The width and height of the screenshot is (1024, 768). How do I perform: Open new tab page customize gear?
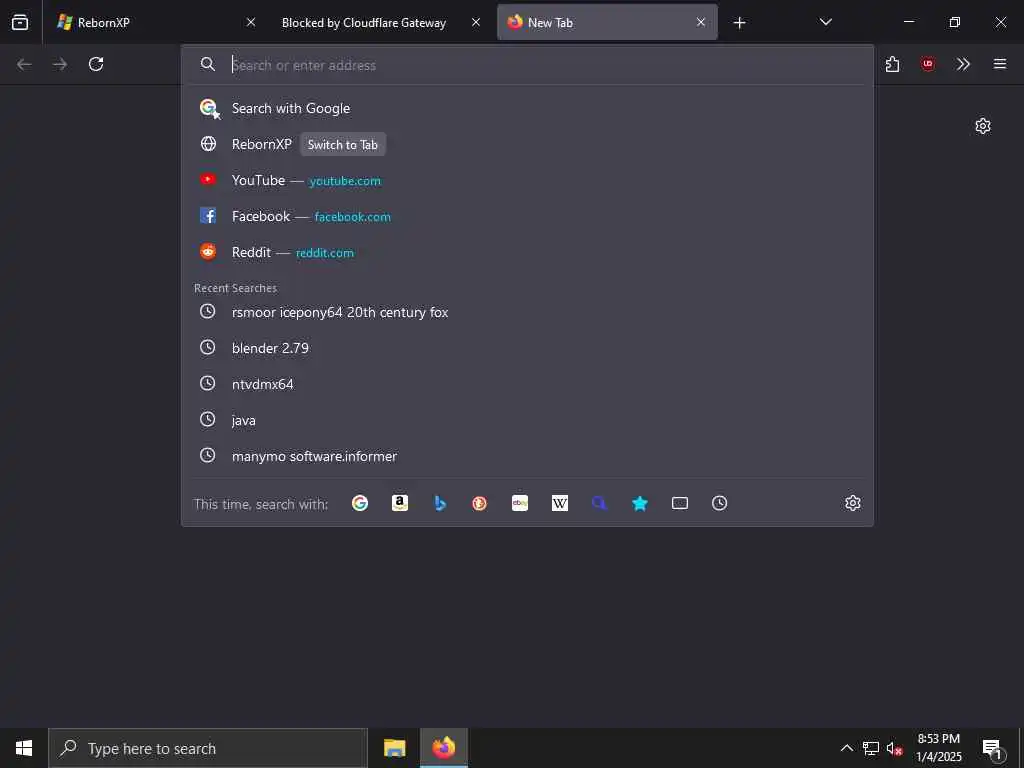(x=983, y=125)
